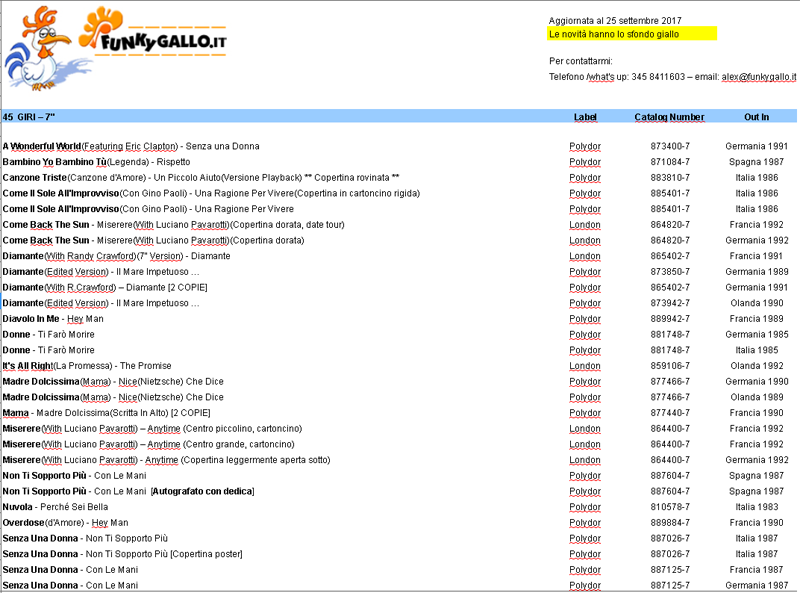Click the 'Autografato con dedica' record title
The width and height of the screenshot is (800, 593).
click(x=129, y=491)
